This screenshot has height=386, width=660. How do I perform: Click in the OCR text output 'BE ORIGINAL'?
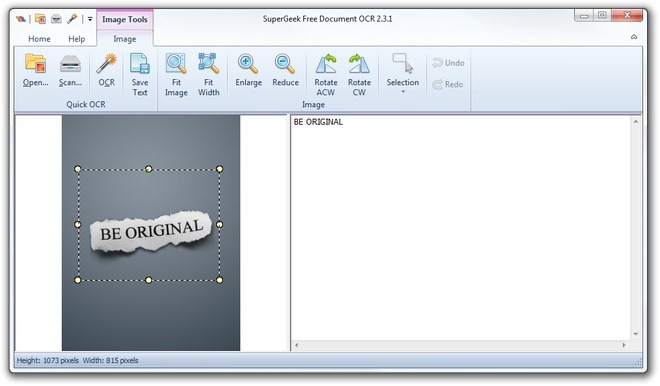318,122
